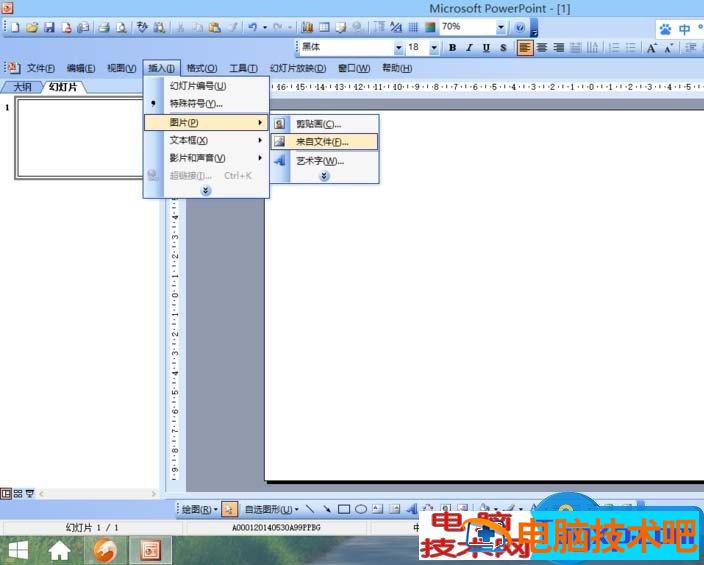
Task: Expand 影片和声音(V) submenu
Action: coord(207,158)
